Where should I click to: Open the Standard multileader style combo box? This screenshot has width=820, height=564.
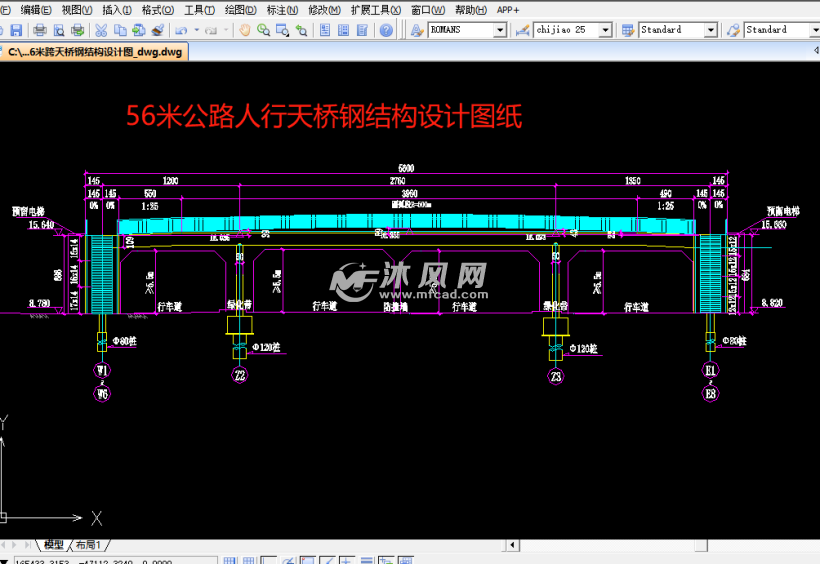tap(782, 30)
